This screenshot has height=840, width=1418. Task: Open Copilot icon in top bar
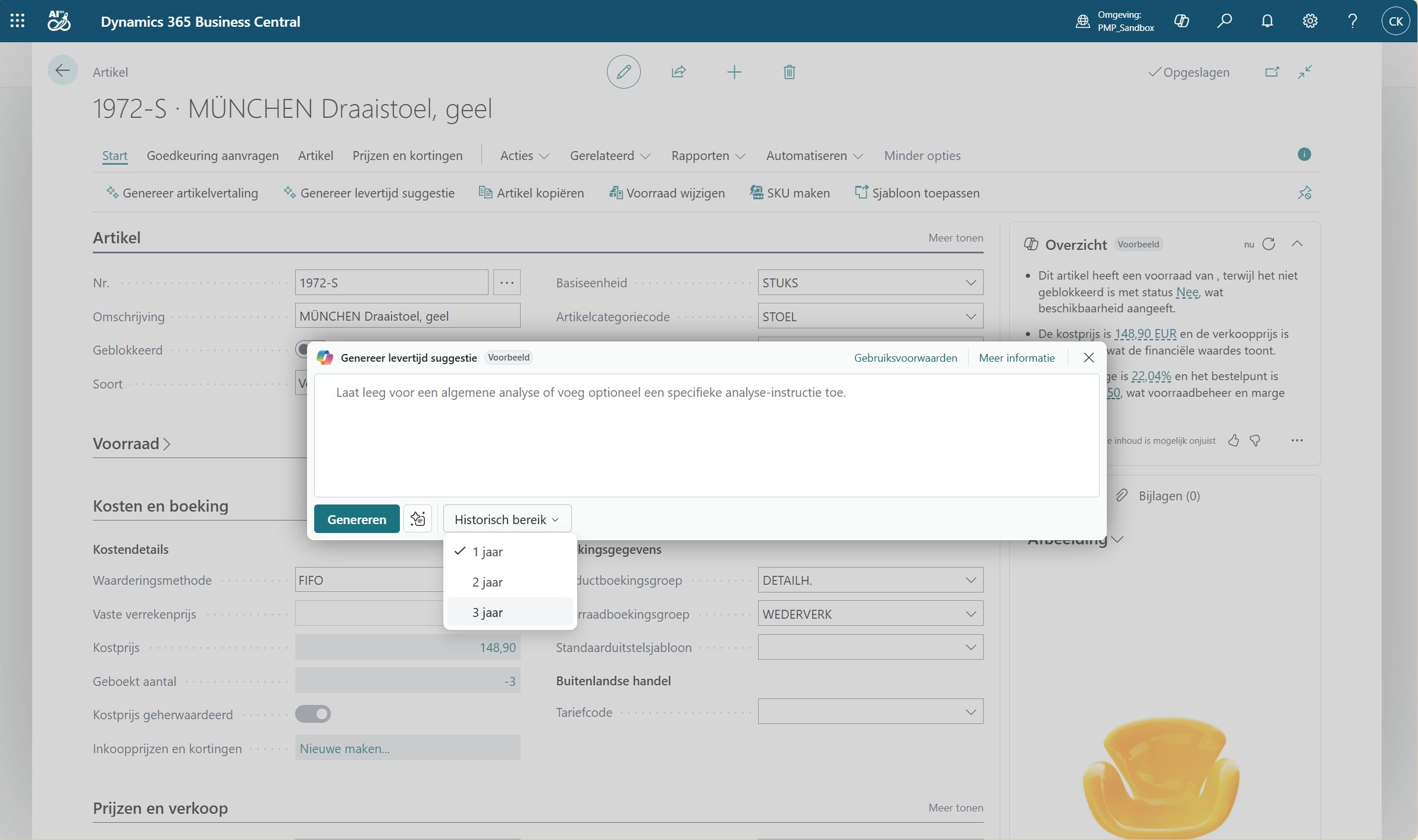pos(1181,21)
